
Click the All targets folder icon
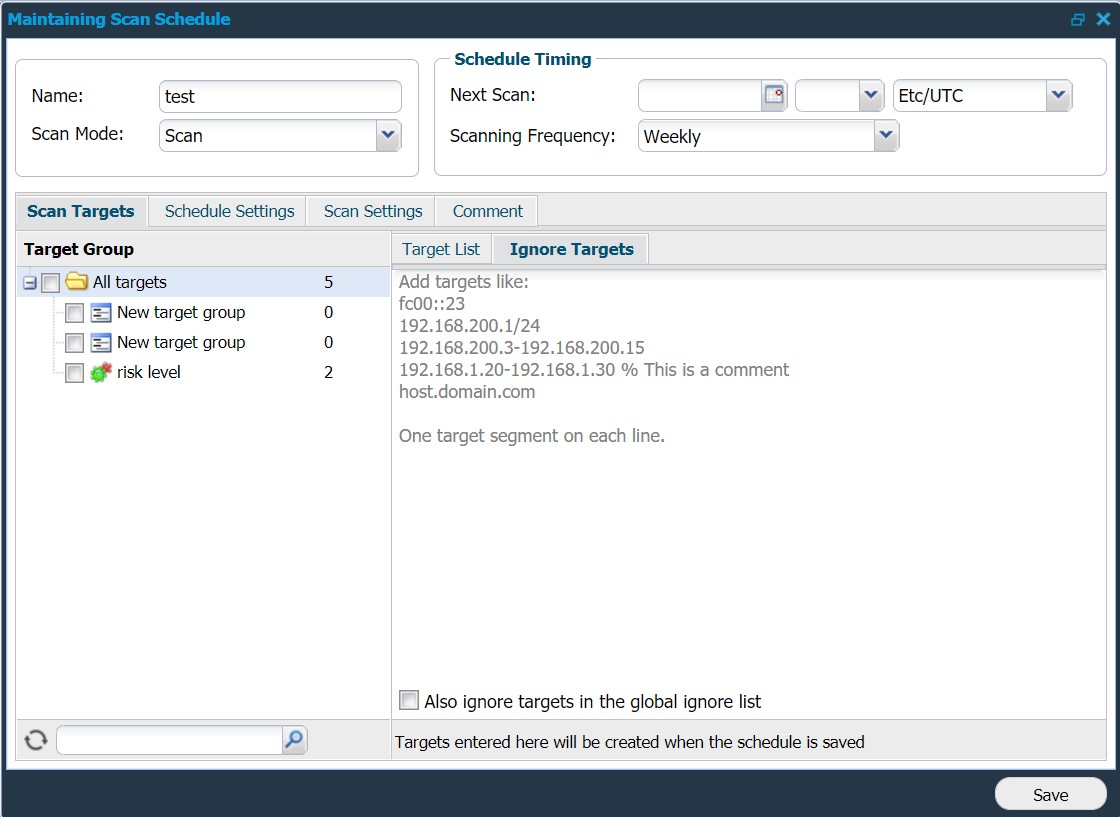76,283
